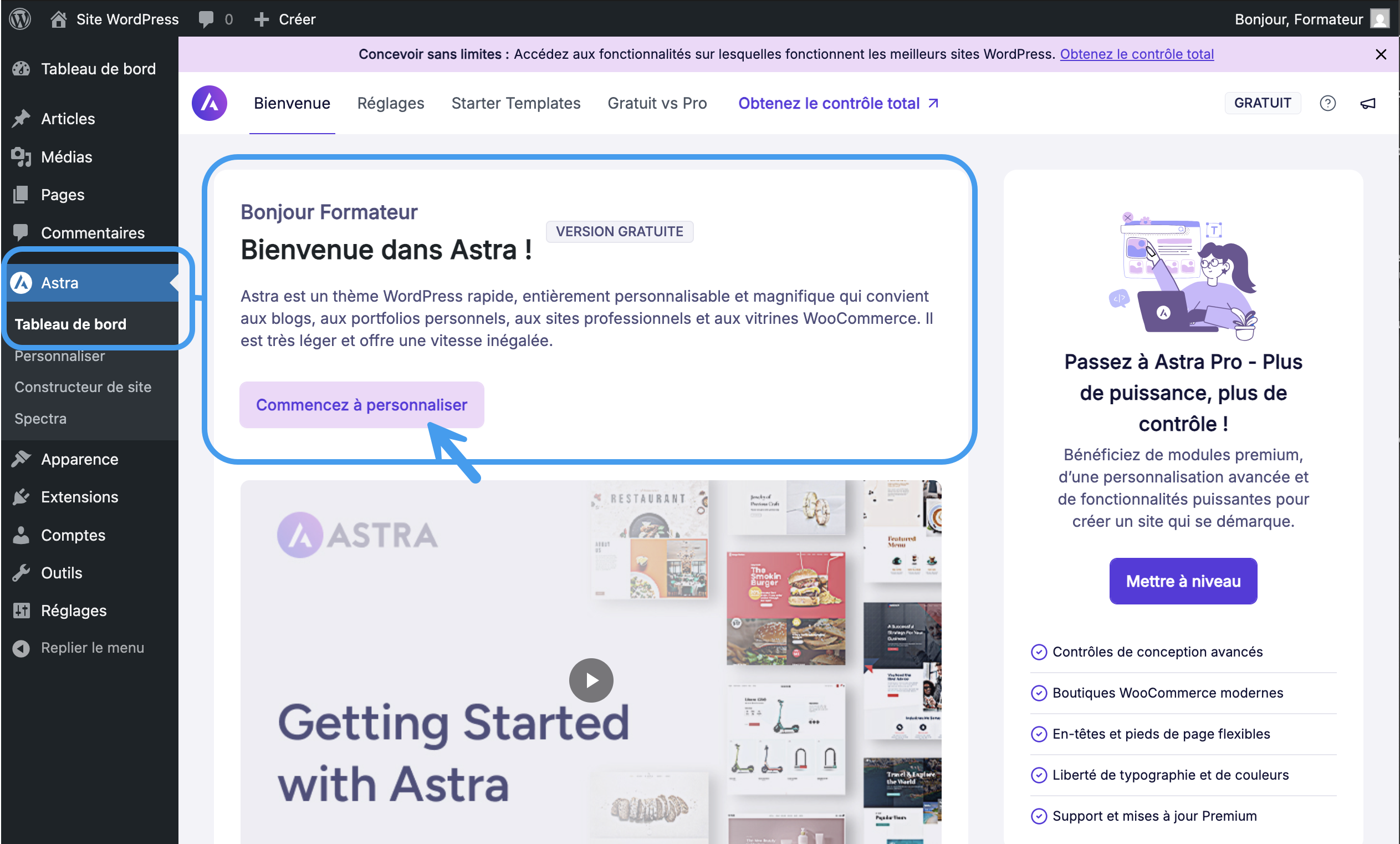The height and width of the screenshot is (844, 1400).
Task: Open the Site WordPress home menu
Action: point(114,19)
